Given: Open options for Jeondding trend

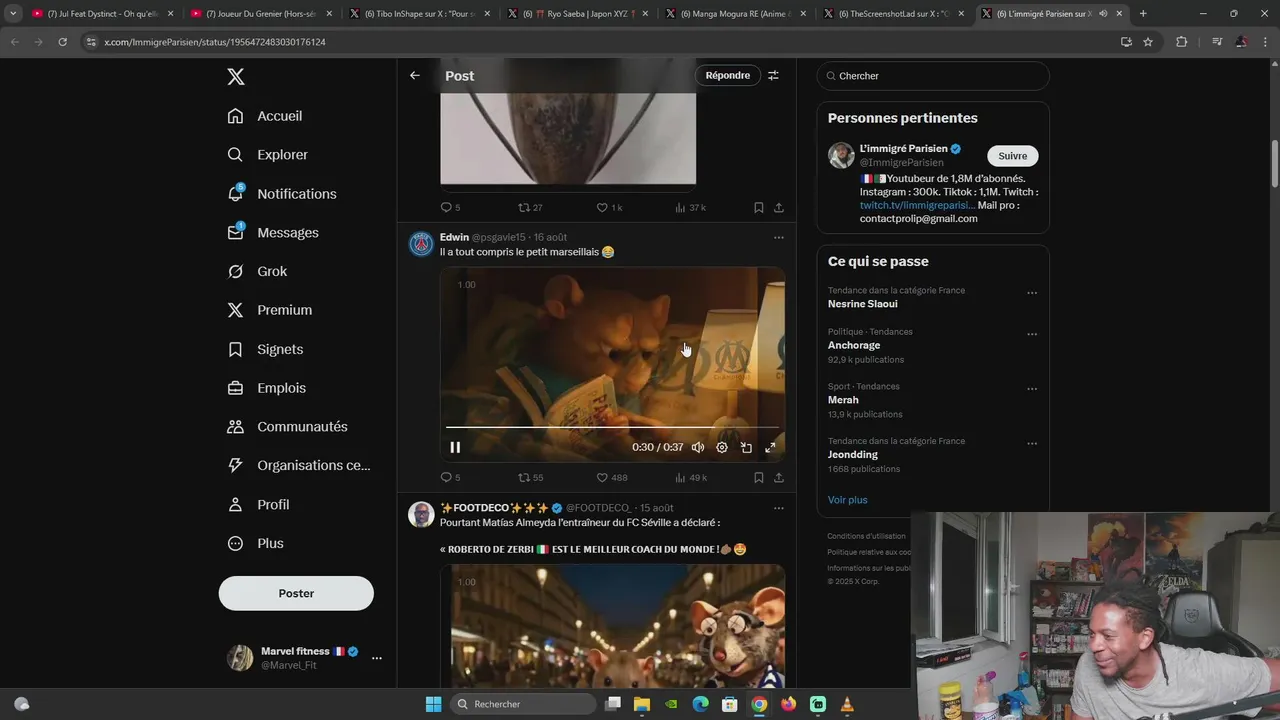Looking at the screenshot, I should [x=1032, y=444].
